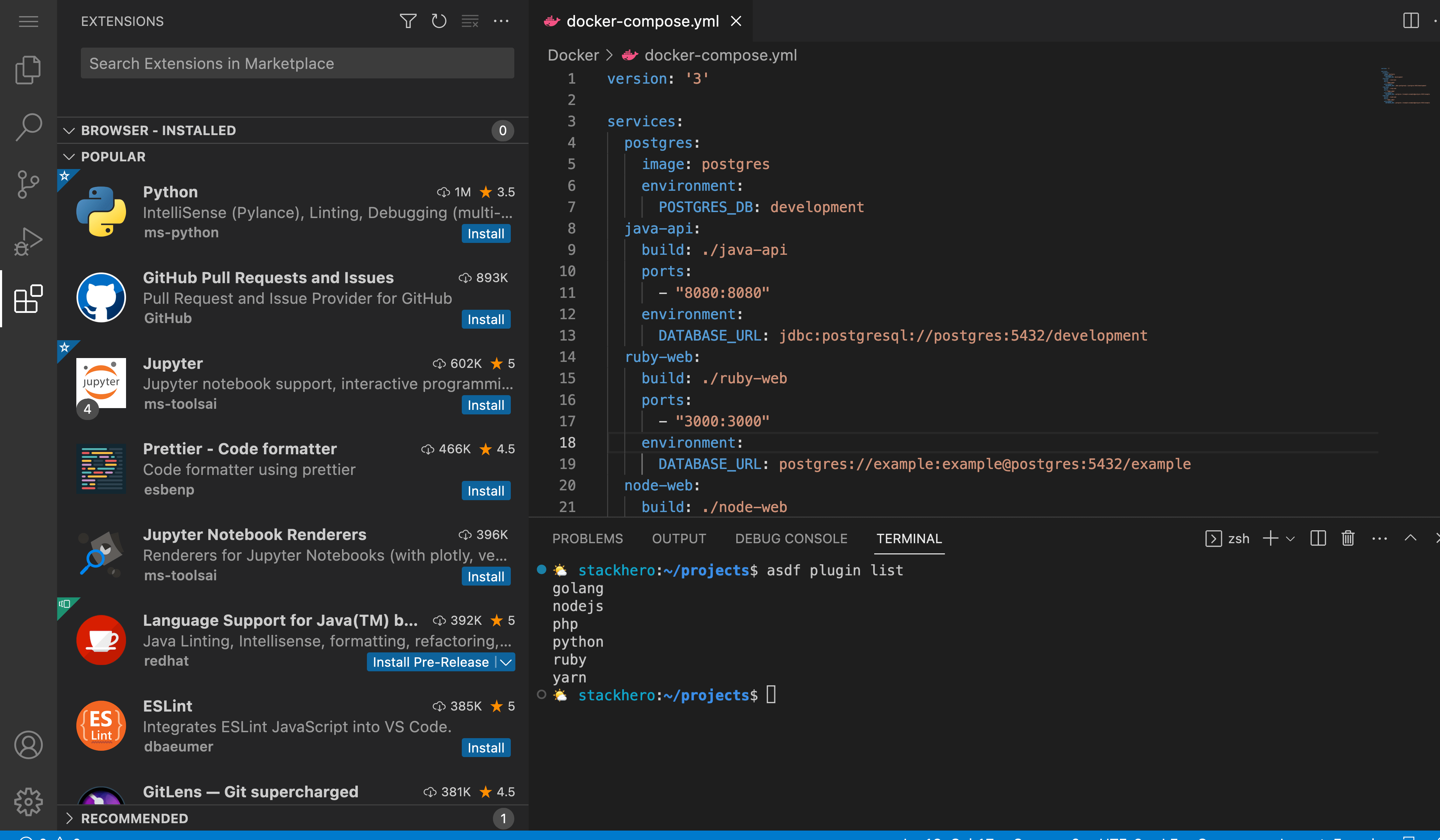Open the Run and Debug view
Image resolution: width=1440 pixels, height=840 pixels.
pyautogui.click(x=28, y=240)
